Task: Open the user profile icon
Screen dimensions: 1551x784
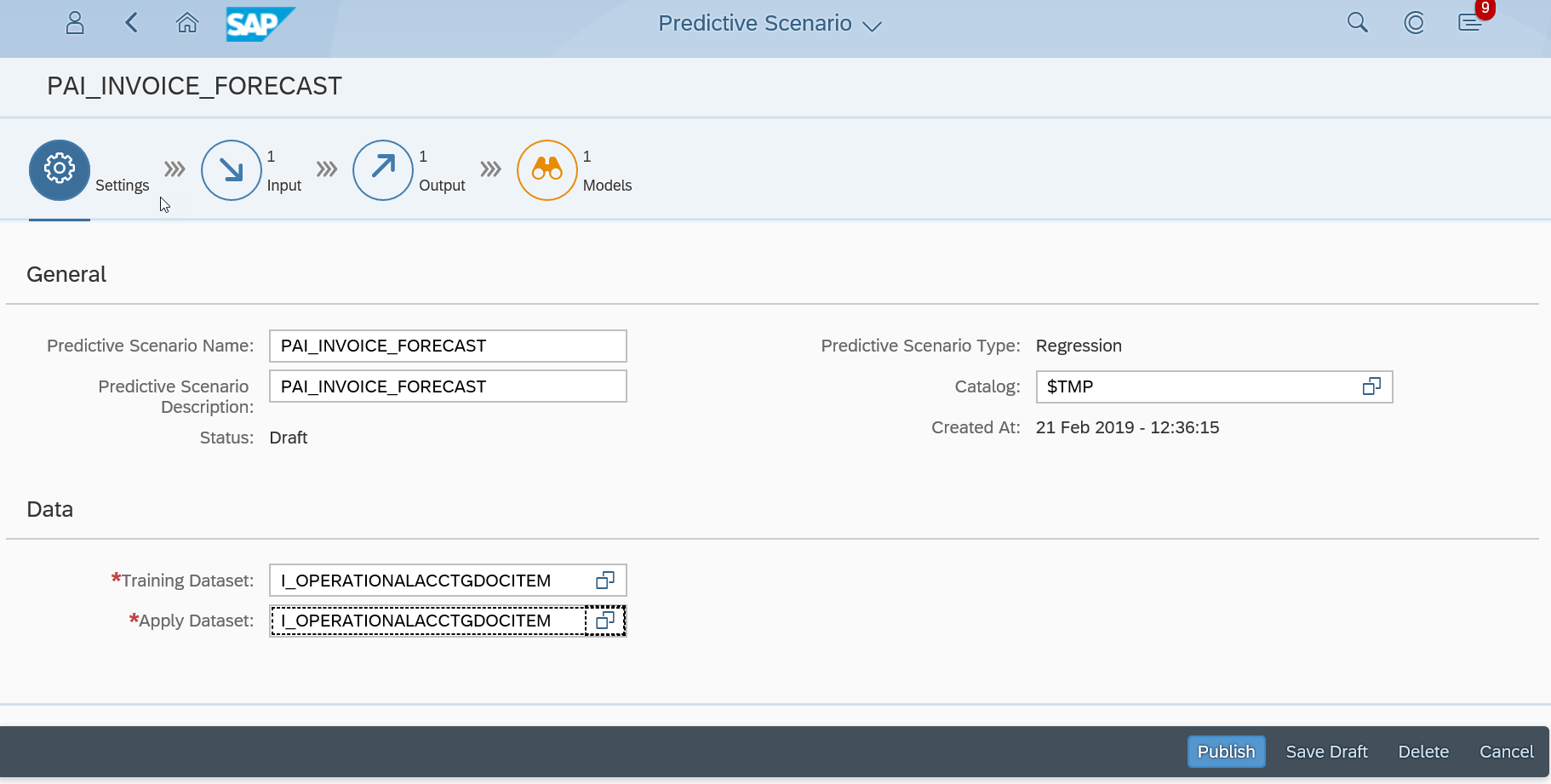Action: click(x=75, y=23)
